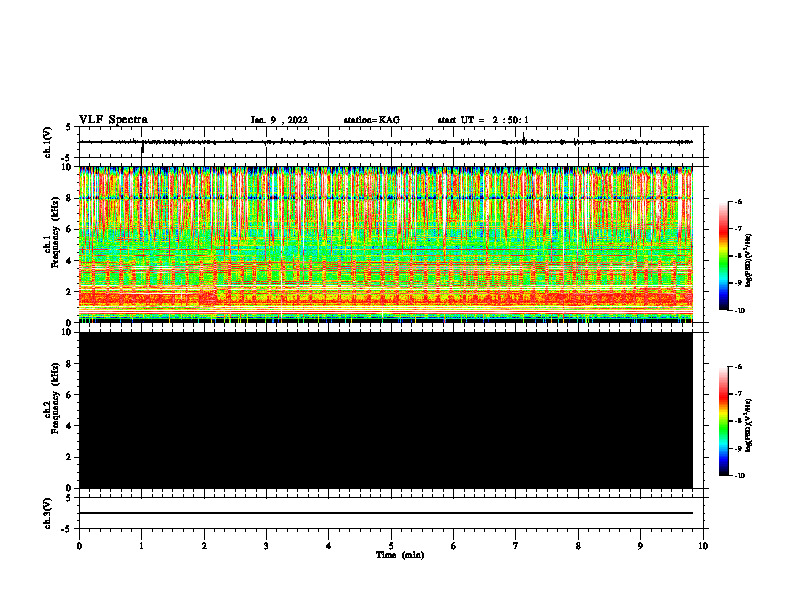Viewport: 792px width, 612px height.
Task: Click the start UT time label
Action: (x=483, y=120)
